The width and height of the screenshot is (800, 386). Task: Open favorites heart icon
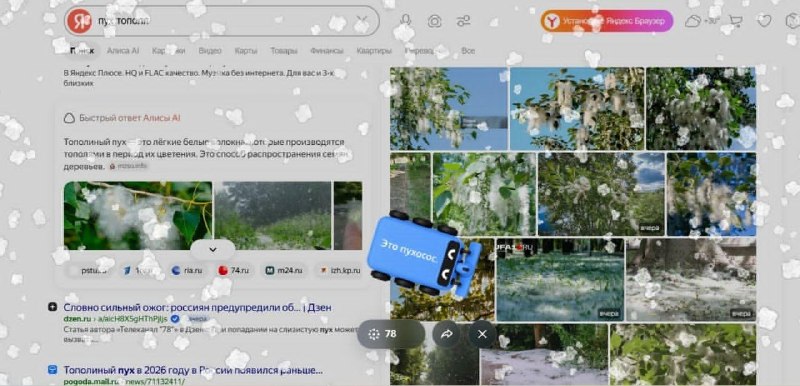click(x=764, y=21)
